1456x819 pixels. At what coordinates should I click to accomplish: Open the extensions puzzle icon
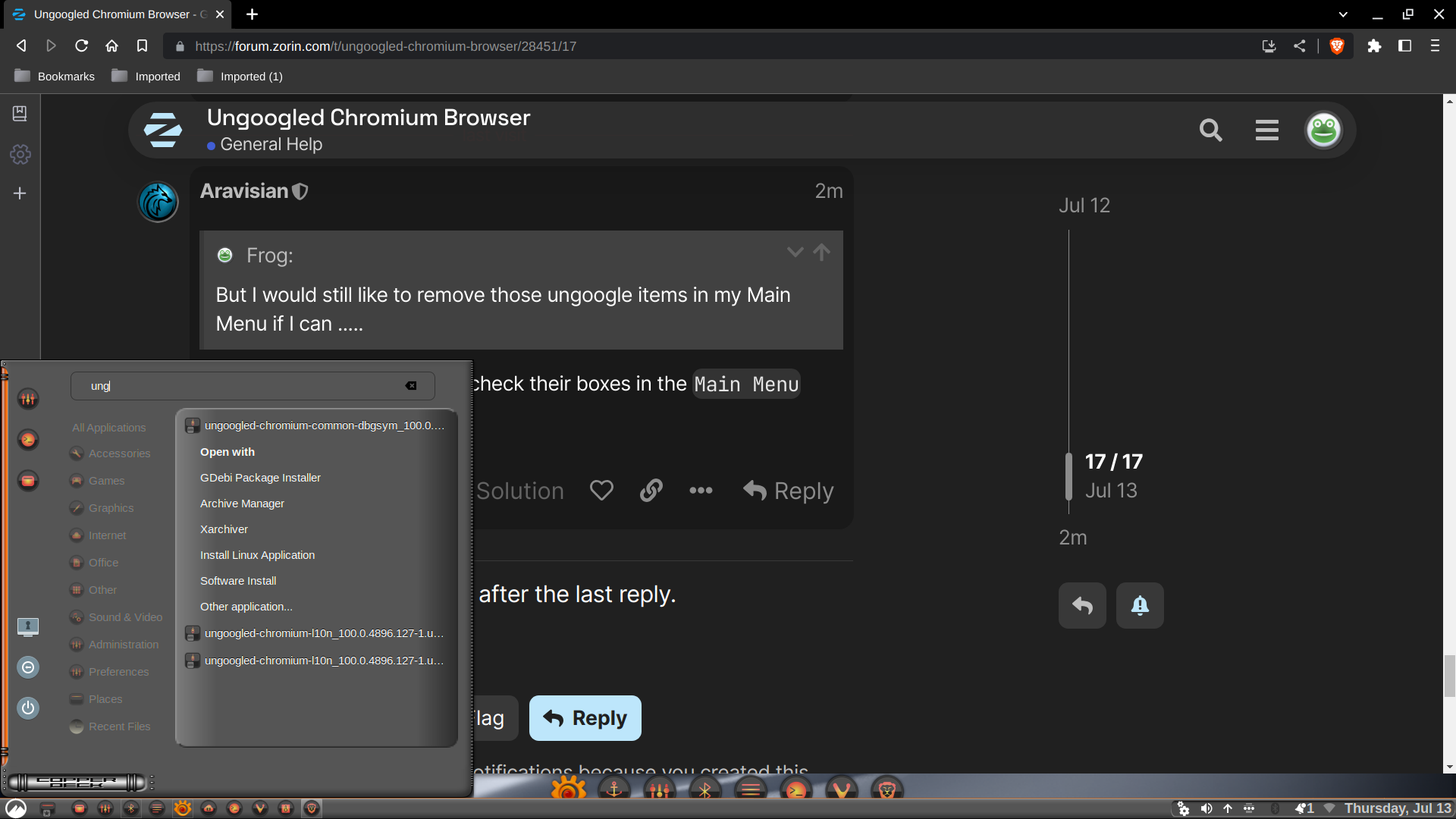[1374, 46]
